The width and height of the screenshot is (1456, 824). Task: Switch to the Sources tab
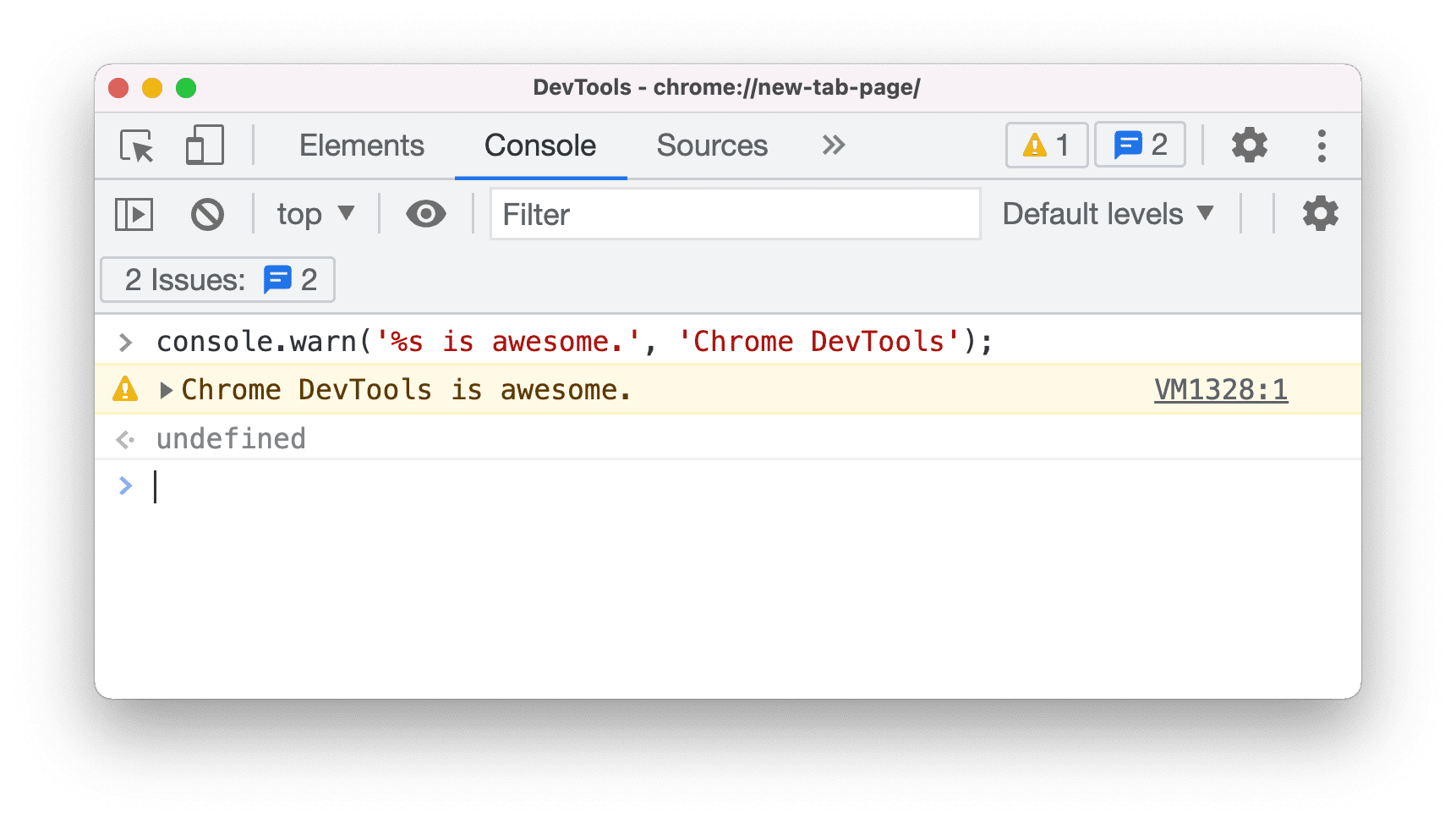point(711,145)
